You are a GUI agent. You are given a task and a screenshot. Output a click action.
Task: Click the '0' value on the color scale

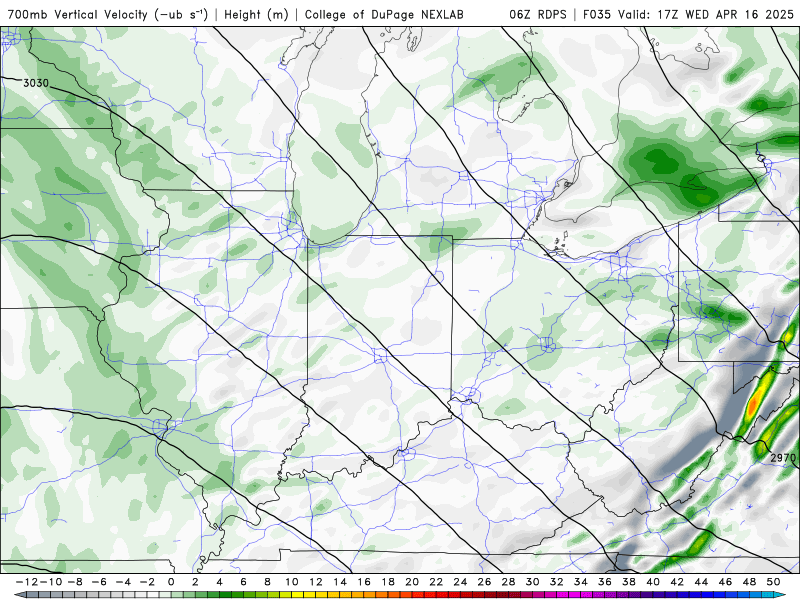click(171, 582)
